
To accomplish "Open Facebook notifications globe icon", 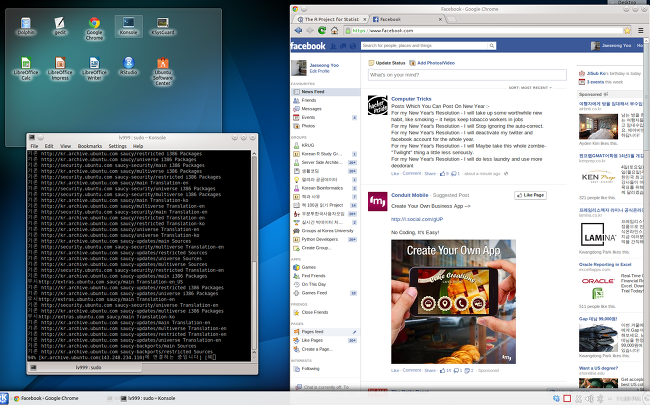I will [353, 46].
